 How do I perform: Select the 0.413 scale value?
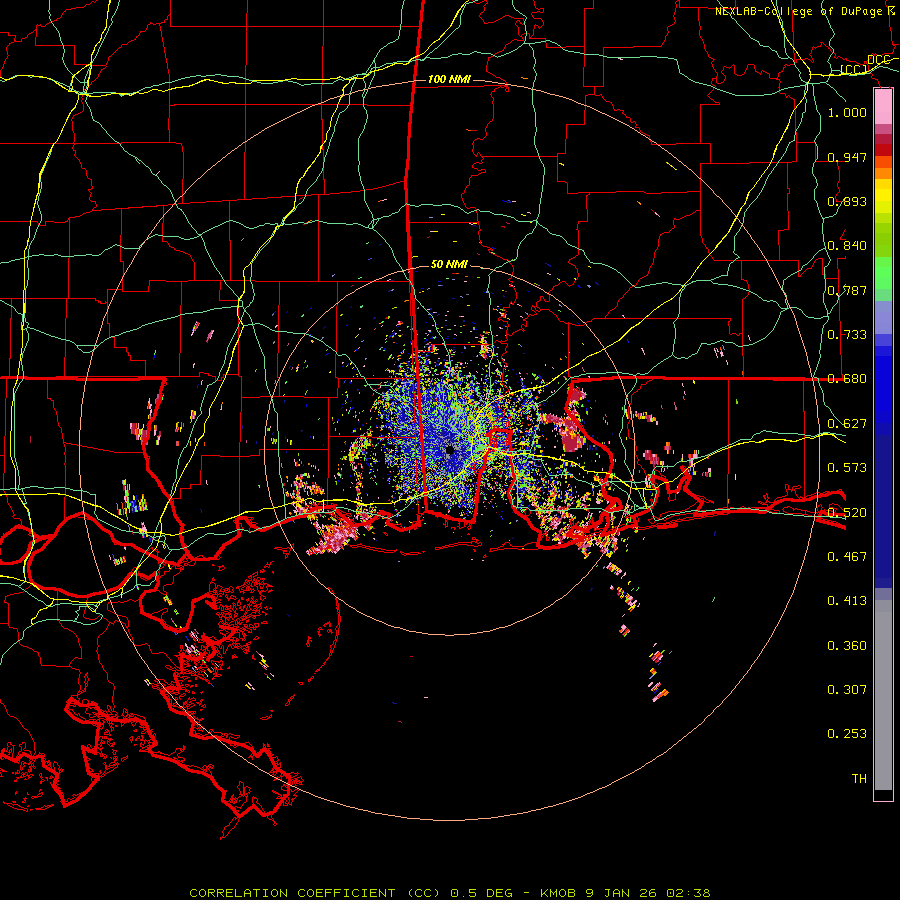847,601
